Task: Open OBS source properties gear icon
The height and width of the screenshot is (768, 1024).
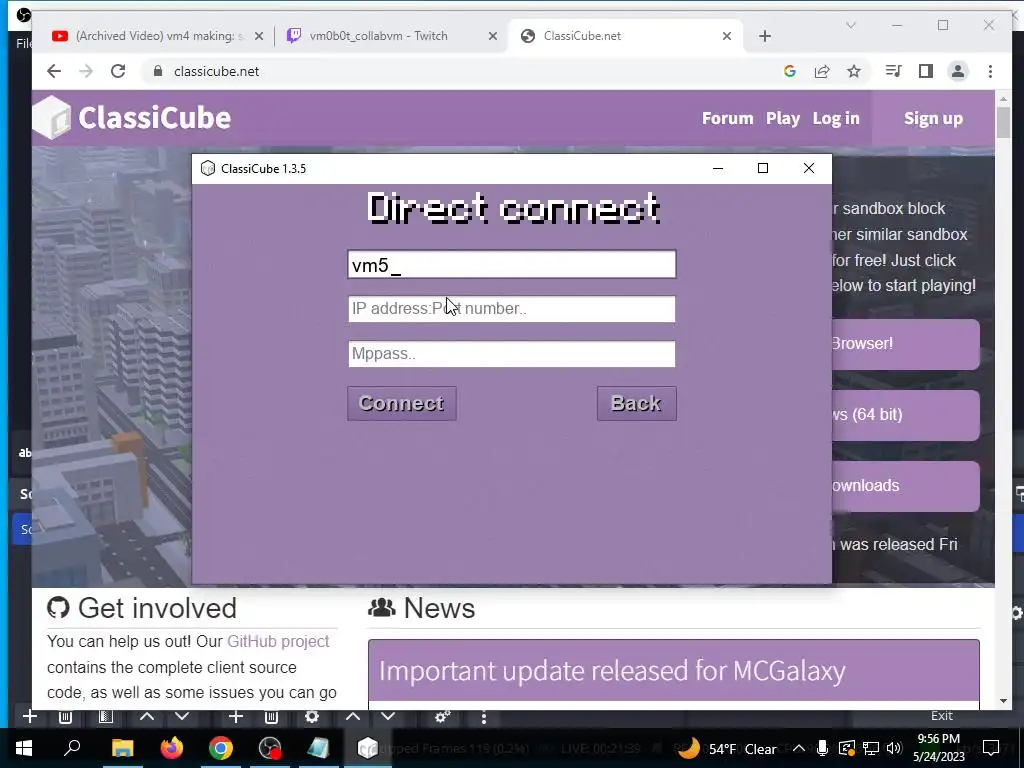Action: pyautogui.click(x=312, y=717)
